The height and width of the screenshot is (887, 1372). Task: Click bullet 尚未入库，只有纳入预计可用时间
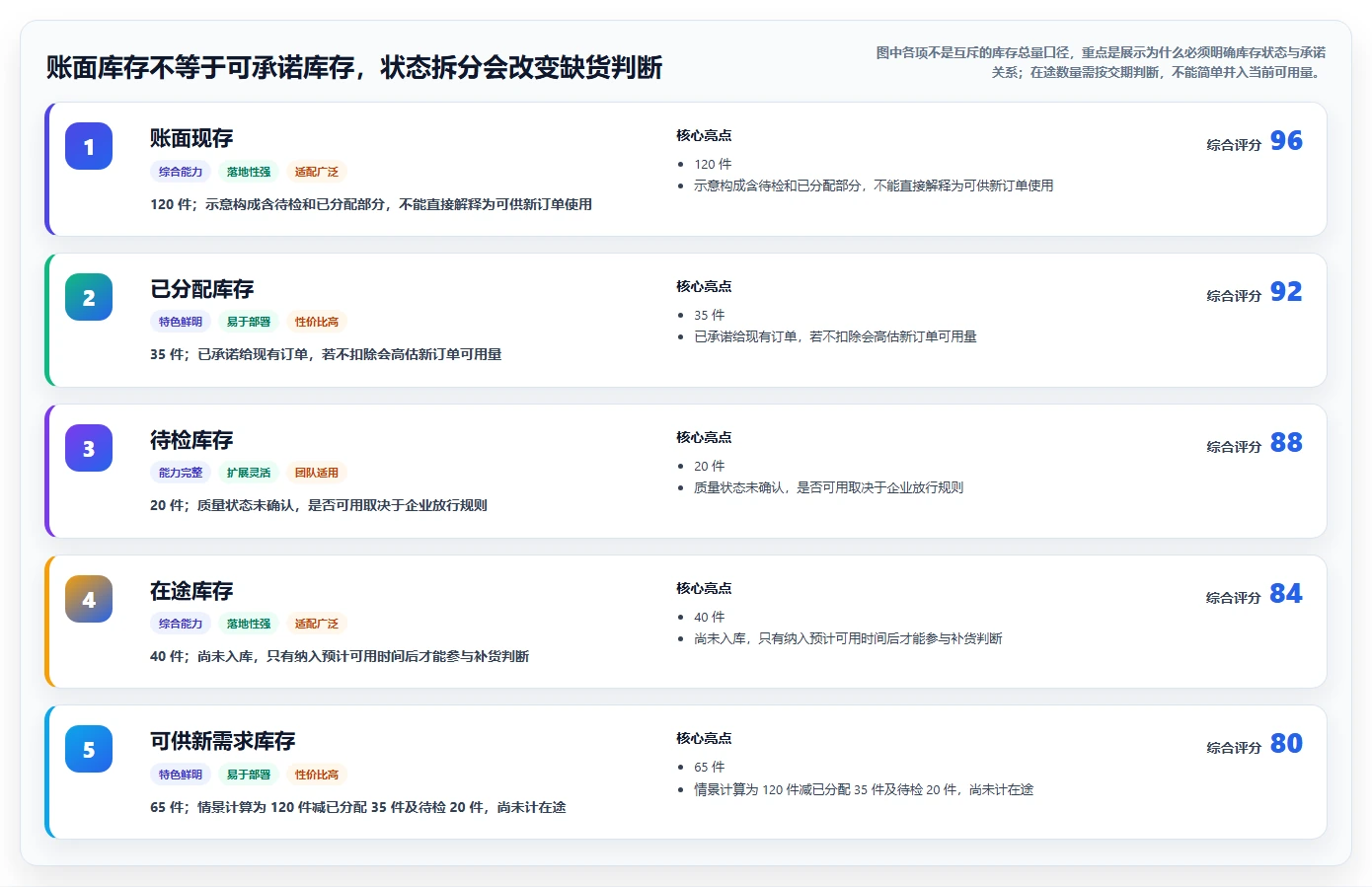tap(848, 639)
